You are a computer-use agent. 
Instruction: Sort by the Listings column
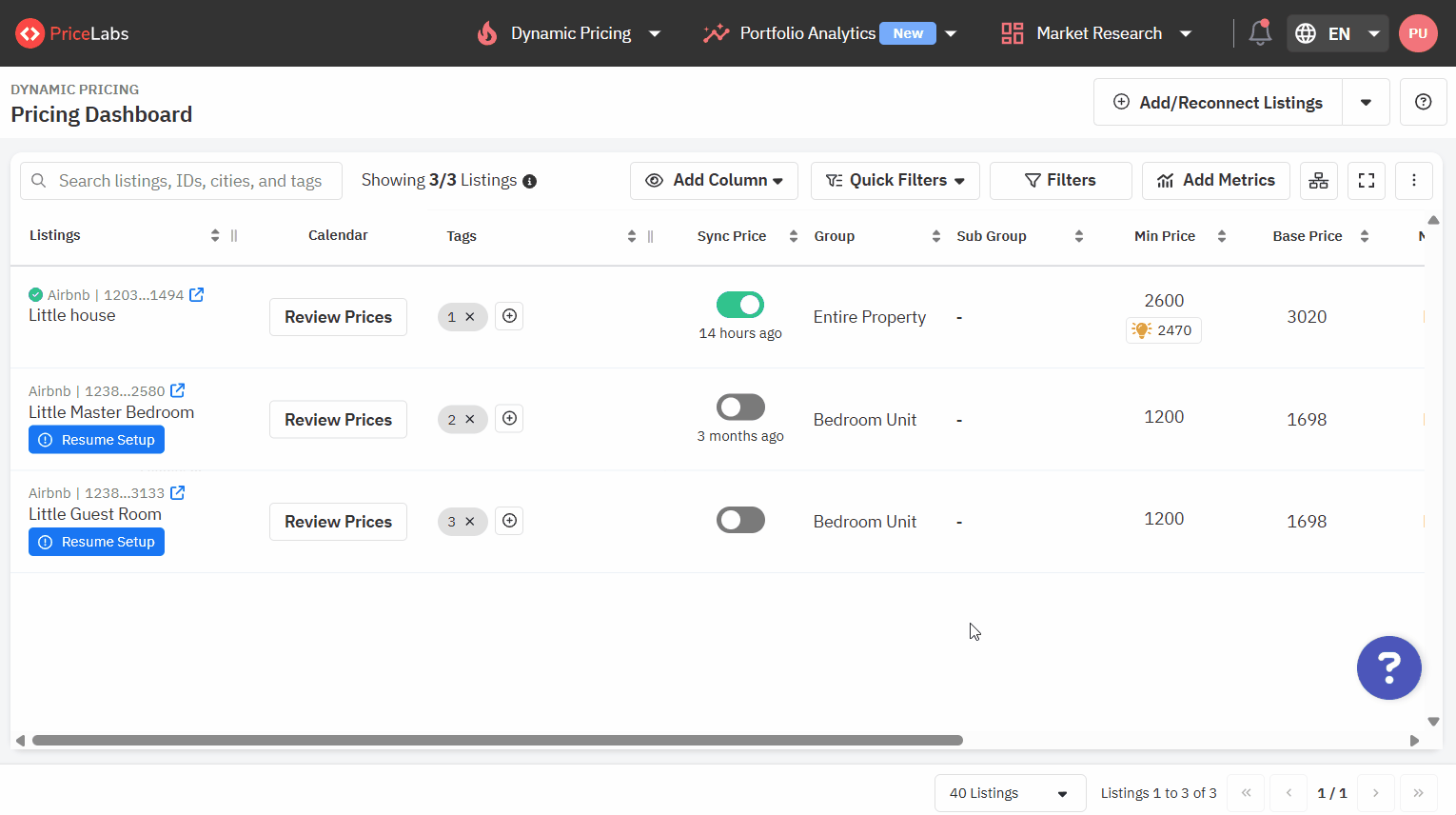[x=215, y=235]
